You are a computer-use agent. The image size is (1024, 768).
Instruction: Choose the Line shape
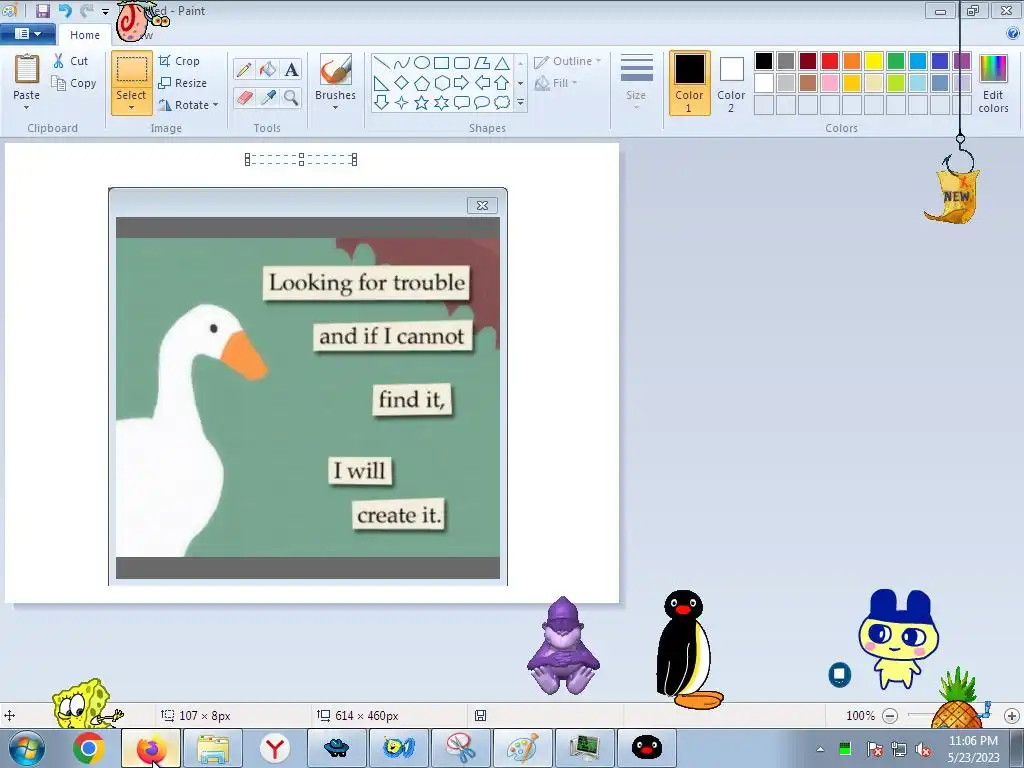pyautogui.click(x=382, y=63)
